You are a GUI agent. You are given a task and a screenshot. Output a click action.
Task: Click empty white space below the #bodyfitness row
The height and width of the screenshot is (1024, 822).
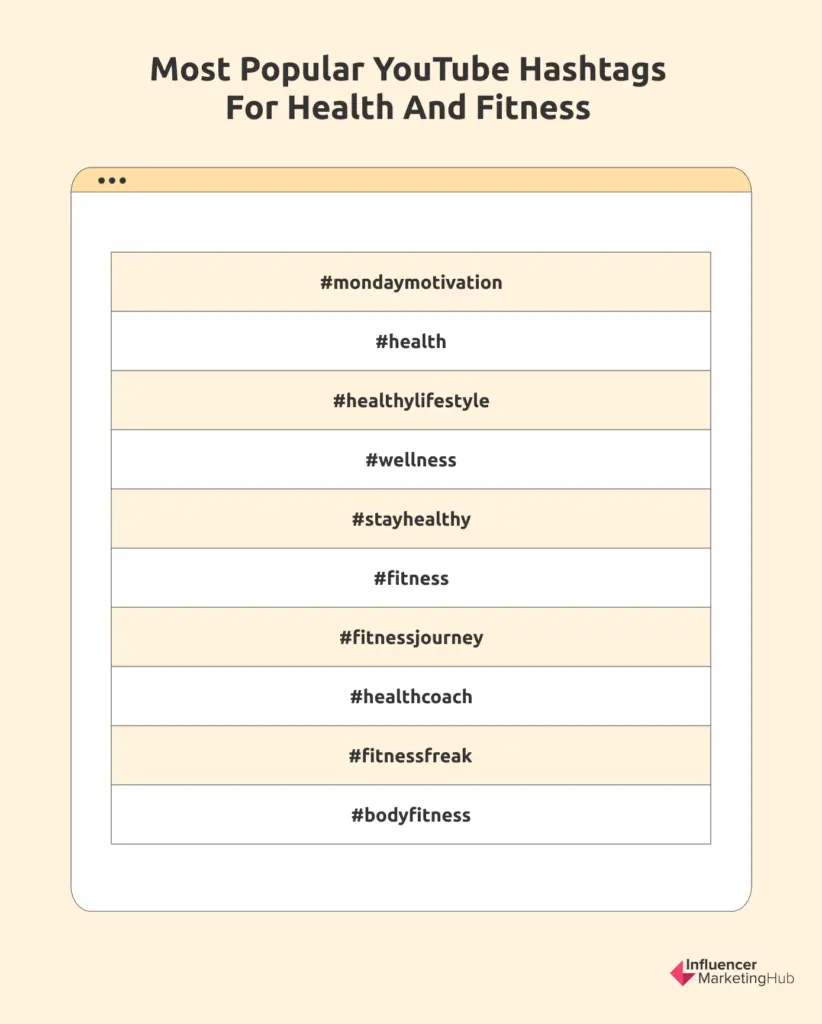coord(411,876)
